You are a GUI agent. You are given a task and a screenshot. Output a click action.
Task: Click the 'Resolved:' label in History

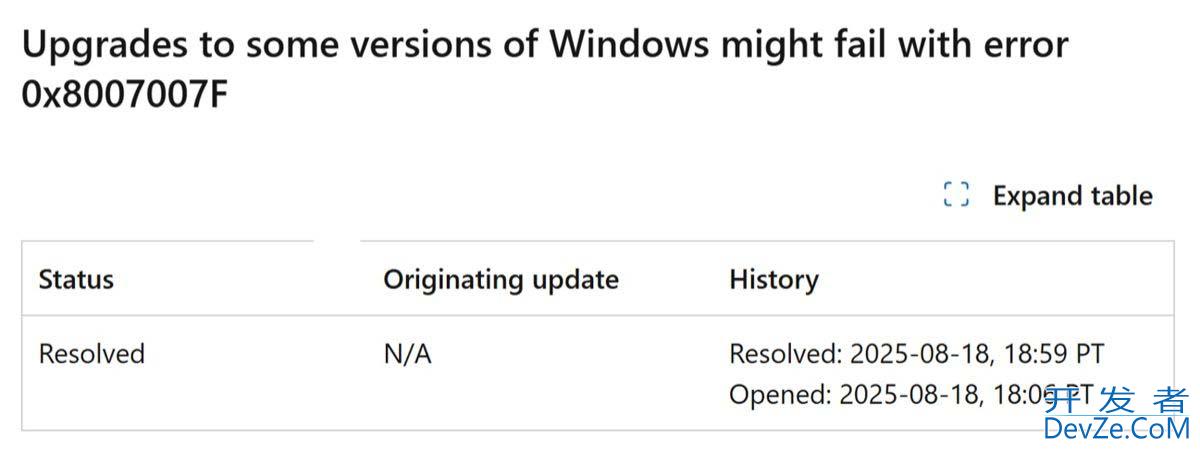click(785, 354)
